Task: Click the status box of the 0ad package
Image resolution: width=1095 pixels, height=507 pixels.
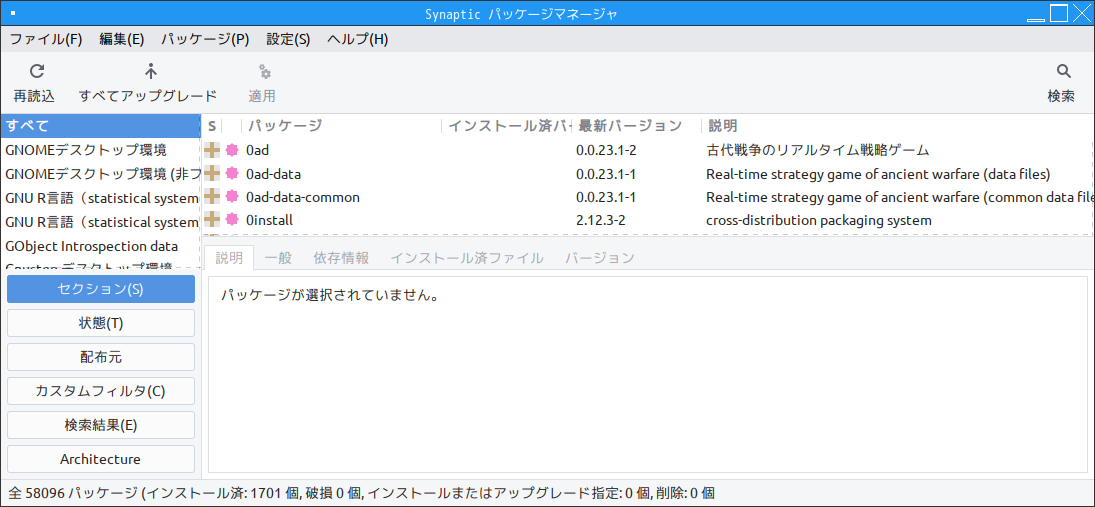Action: click(x=212, y=150)
